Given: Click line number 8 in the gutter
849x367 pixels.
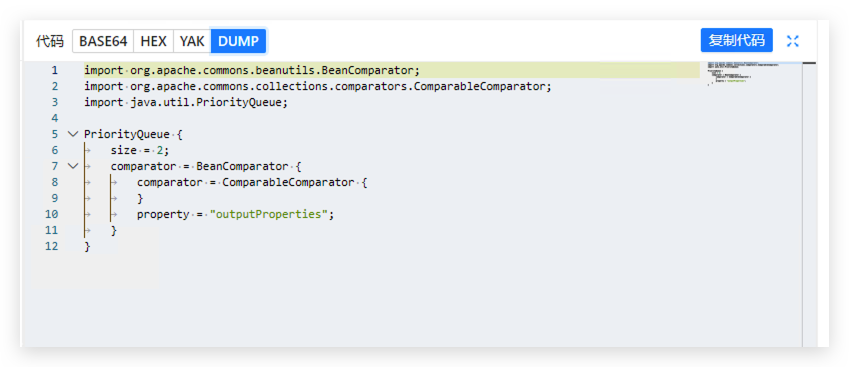Looking at the screenshot, I should [x=54, y=182].
